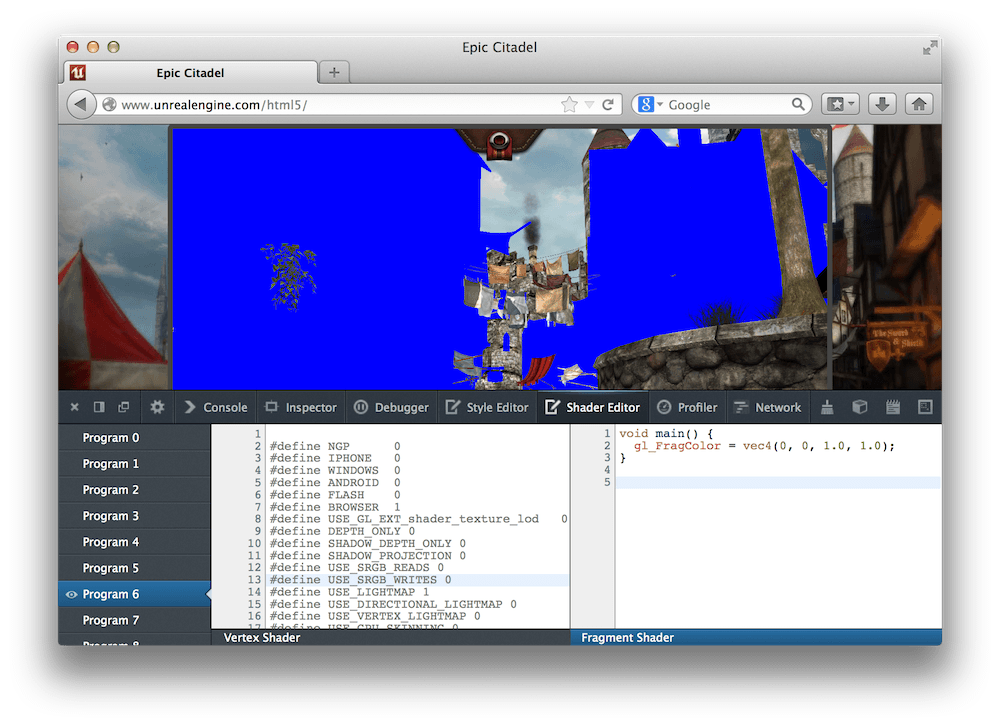Go to the Firefox home page icon

(x=918, y=104)
